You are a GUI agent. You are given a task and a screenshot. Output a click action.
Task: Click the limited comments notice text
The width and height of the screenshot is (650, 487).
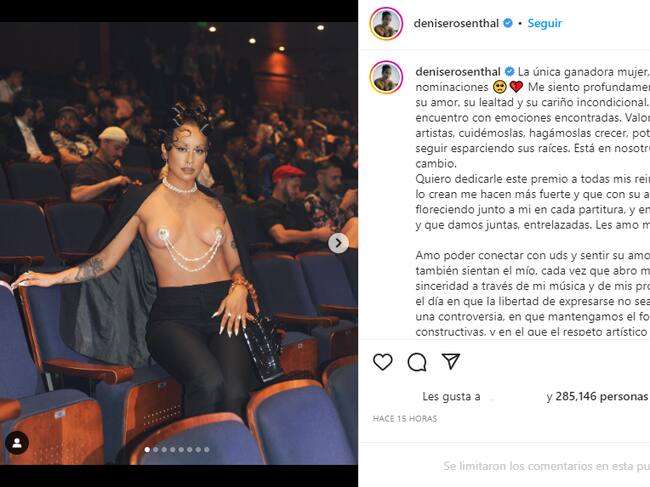point(546,466)
